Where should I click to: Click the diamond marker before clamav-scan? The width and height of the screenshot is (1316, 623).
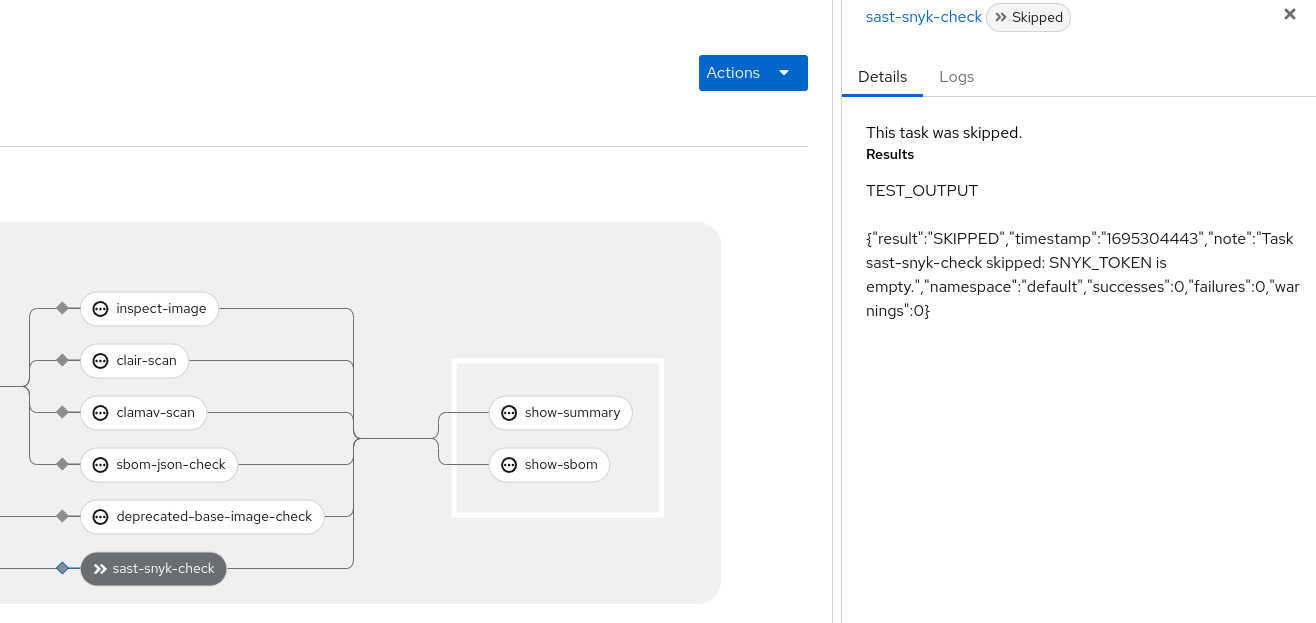(x=62, y=412)
